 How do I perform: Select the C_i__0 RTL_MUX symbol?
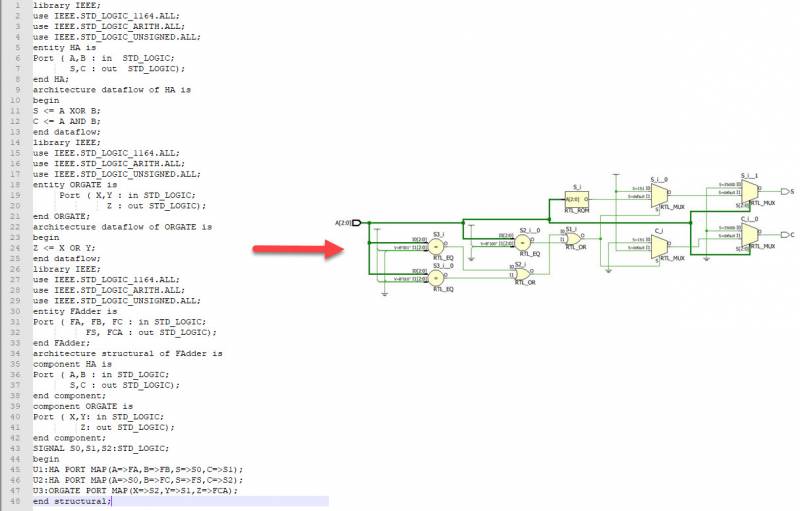click(747, 233)
